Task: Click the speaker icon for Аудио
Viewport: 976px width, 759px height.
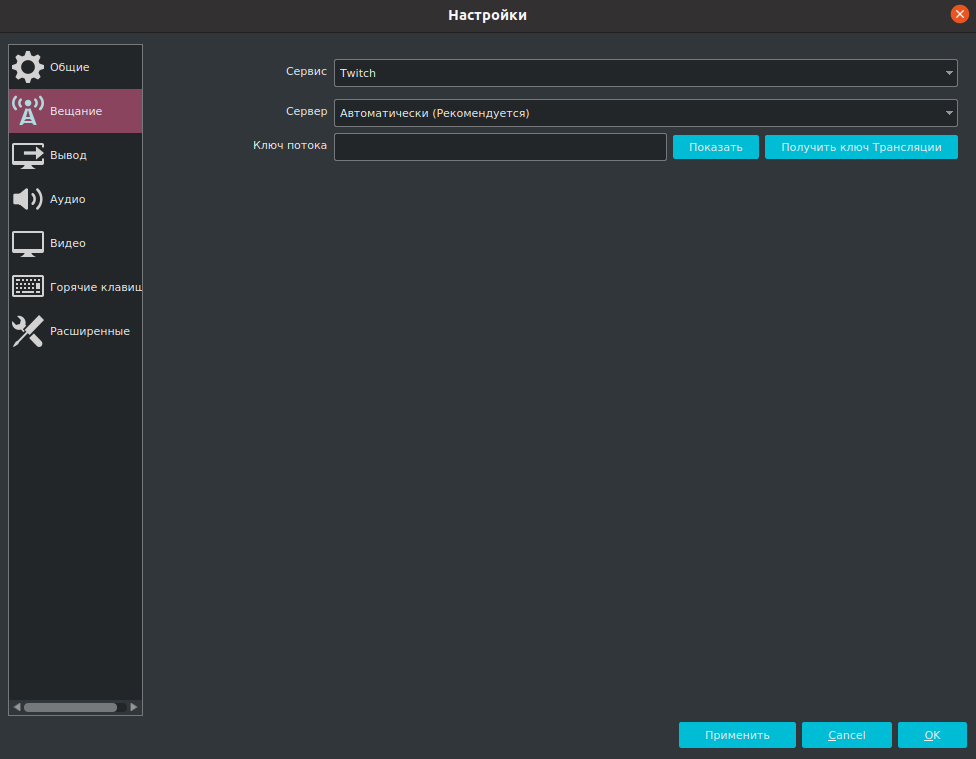Action: coord(27,199)
